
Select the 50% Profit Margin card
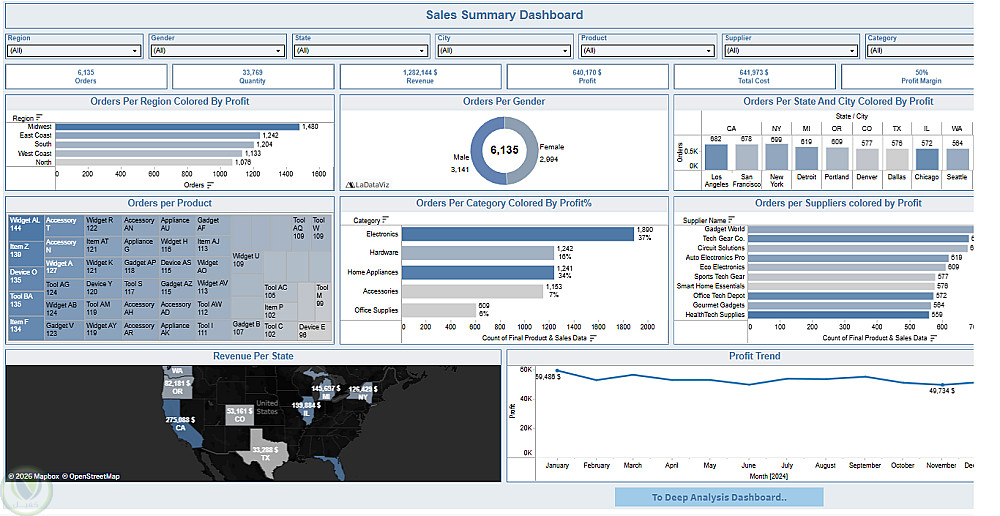pos(908,77)
